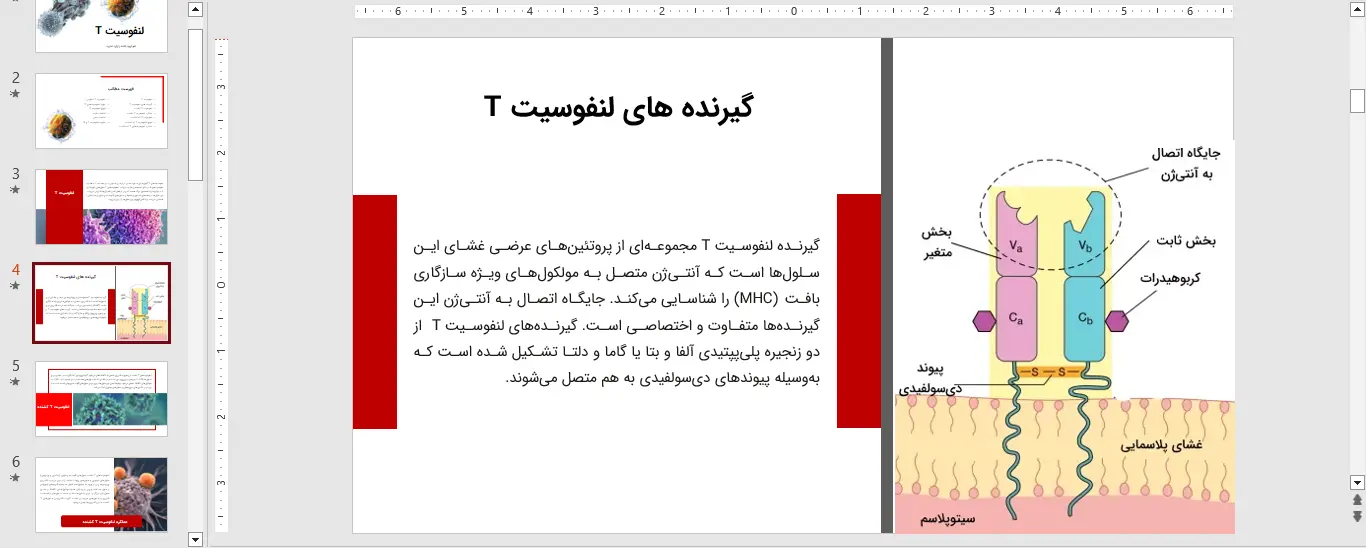1366x548 pixels.
Task: Select the T-cell receptor diagram image
Action: tap(1064, 336)
